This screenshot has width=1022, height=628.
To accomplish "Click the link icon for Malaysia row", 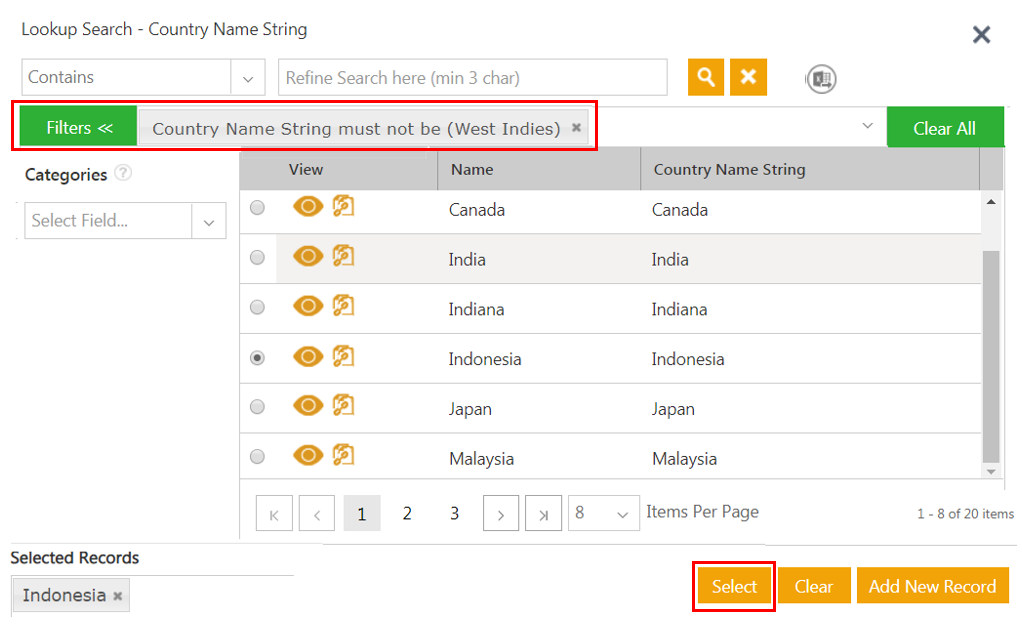I will [x=343, y=456].
